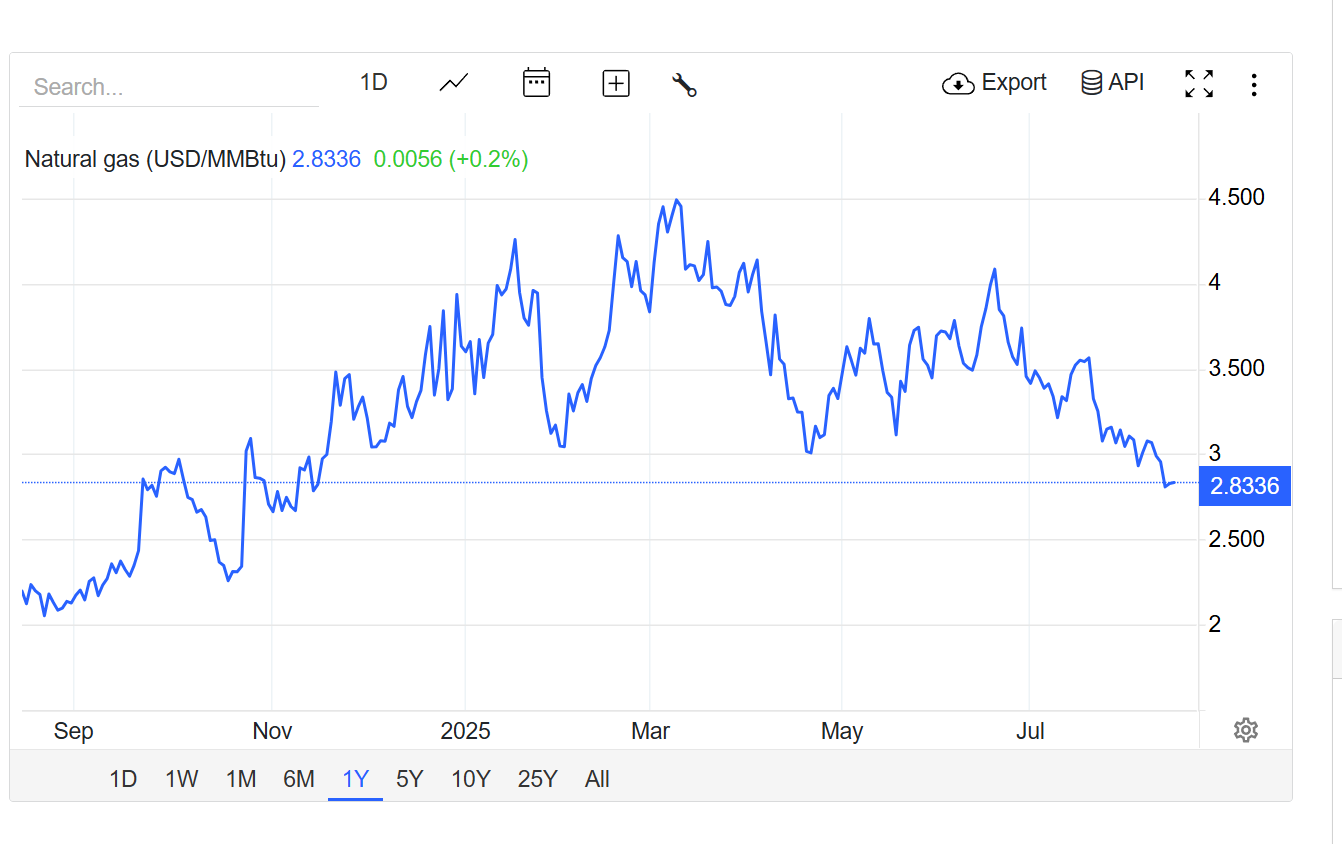Viewport: 1342px width, 844px height.
Task: Click the Export button label
Action: tap(1014, 82)
